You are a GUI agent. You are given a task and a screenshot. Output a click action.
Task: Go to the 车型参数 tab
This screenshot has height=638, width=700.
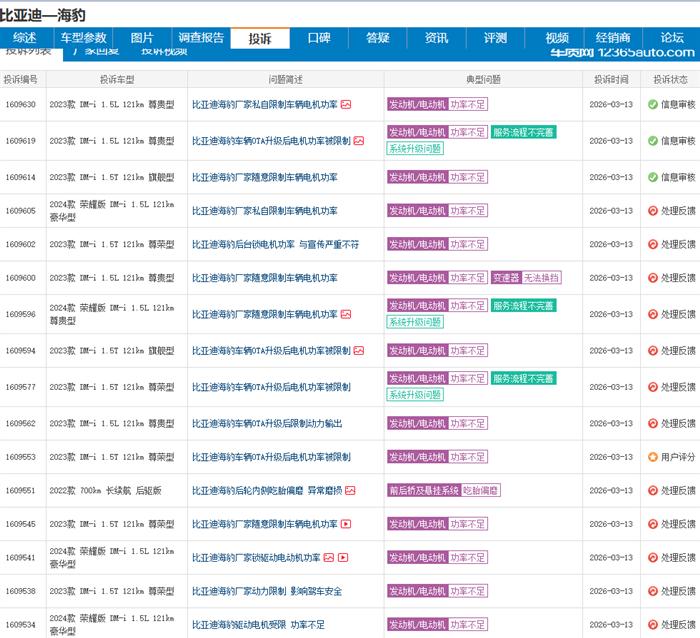click(x=83, y=38)
